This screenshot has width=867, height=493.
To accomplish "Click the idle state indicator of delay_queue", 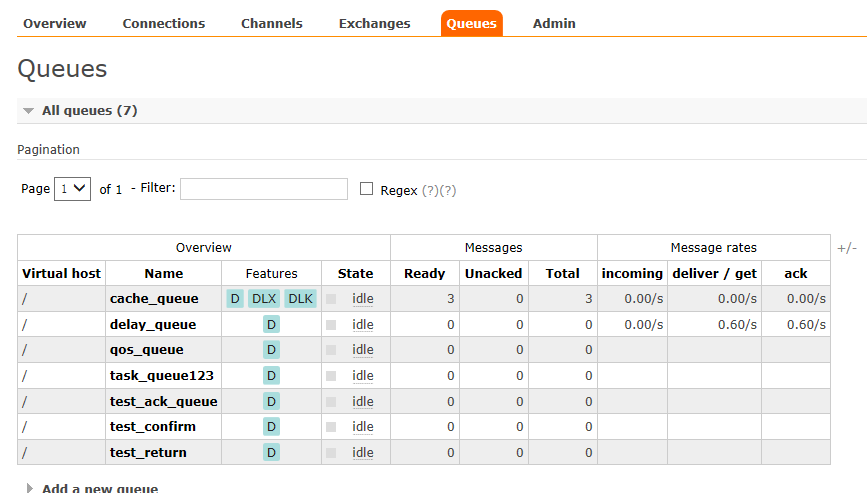I will tap(362, 325).
